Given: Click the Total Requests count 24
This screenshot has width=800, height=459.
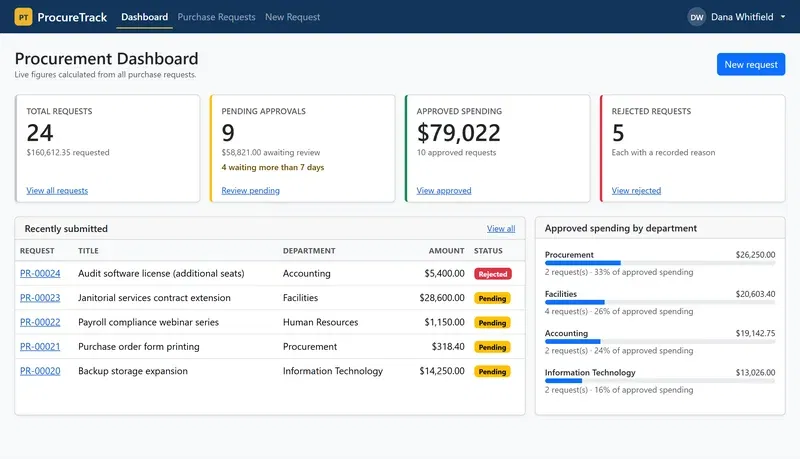Looking at the screenshot, I should (x=40, y=133).
